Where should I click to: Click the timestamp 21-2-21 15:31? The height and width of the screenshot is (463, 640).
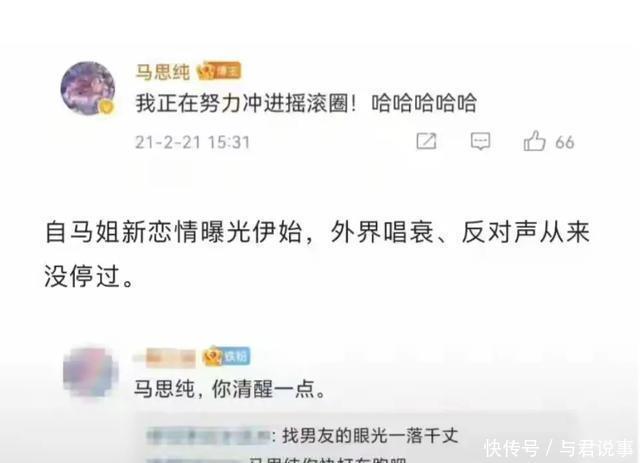pos(192,142)
